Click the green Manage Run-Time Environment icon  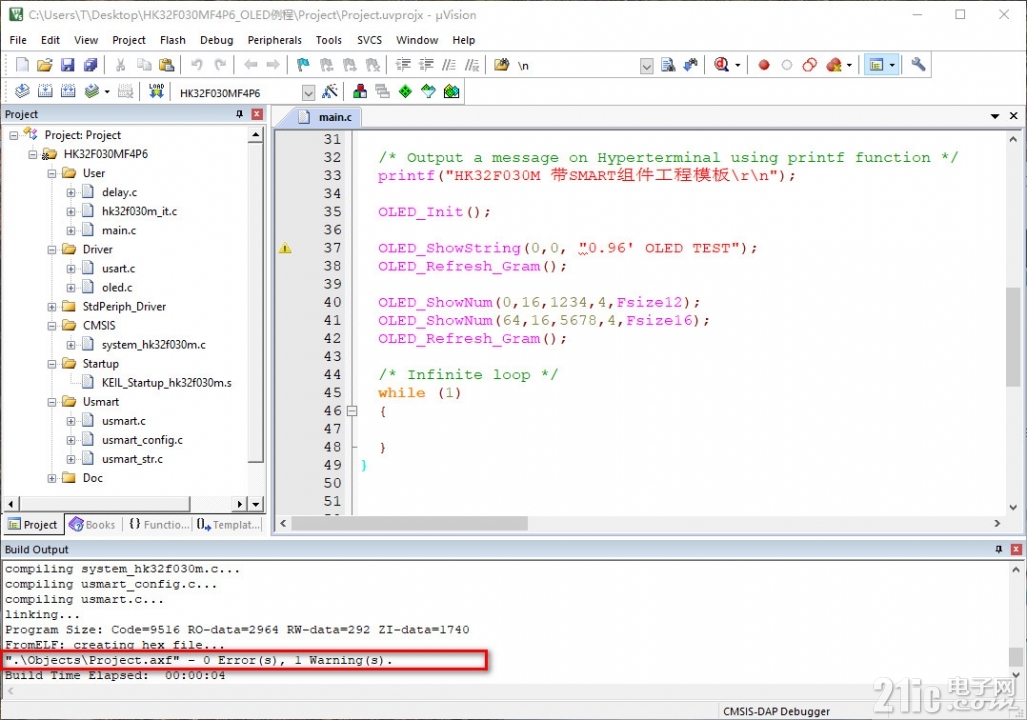405,91
